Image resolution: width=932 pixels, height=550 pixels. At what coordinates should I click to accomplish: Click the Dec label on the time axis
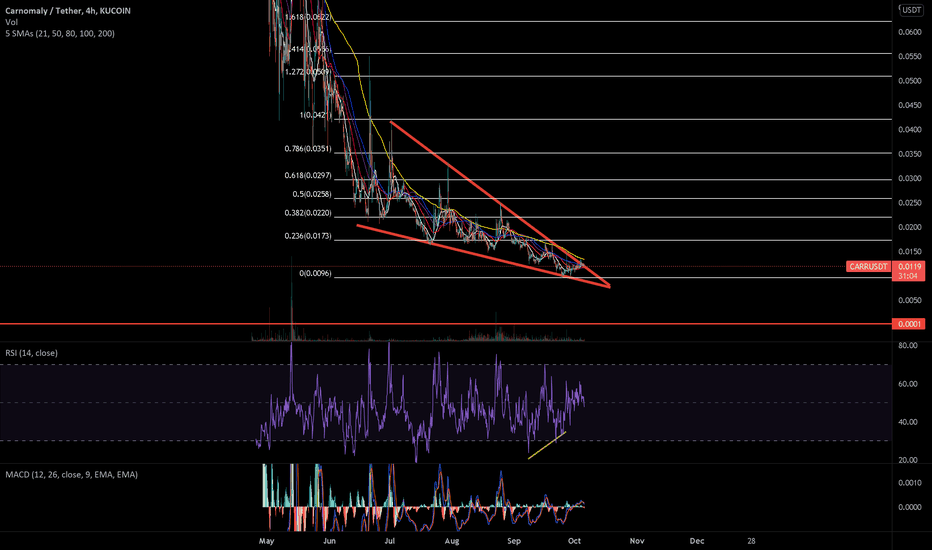pos(697,540)
